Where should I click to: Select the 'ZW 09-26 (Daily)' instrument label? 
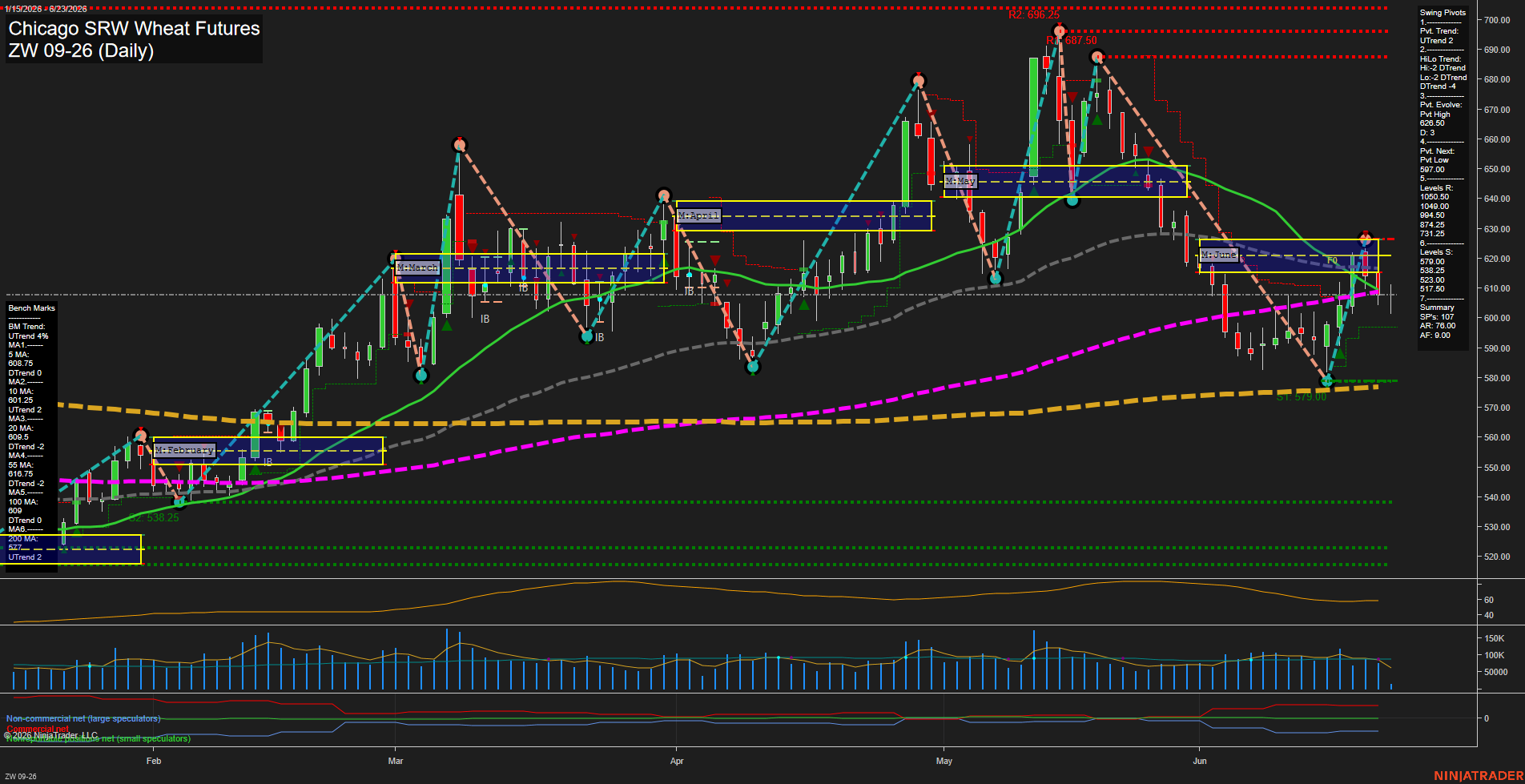(x=81, y=50)
